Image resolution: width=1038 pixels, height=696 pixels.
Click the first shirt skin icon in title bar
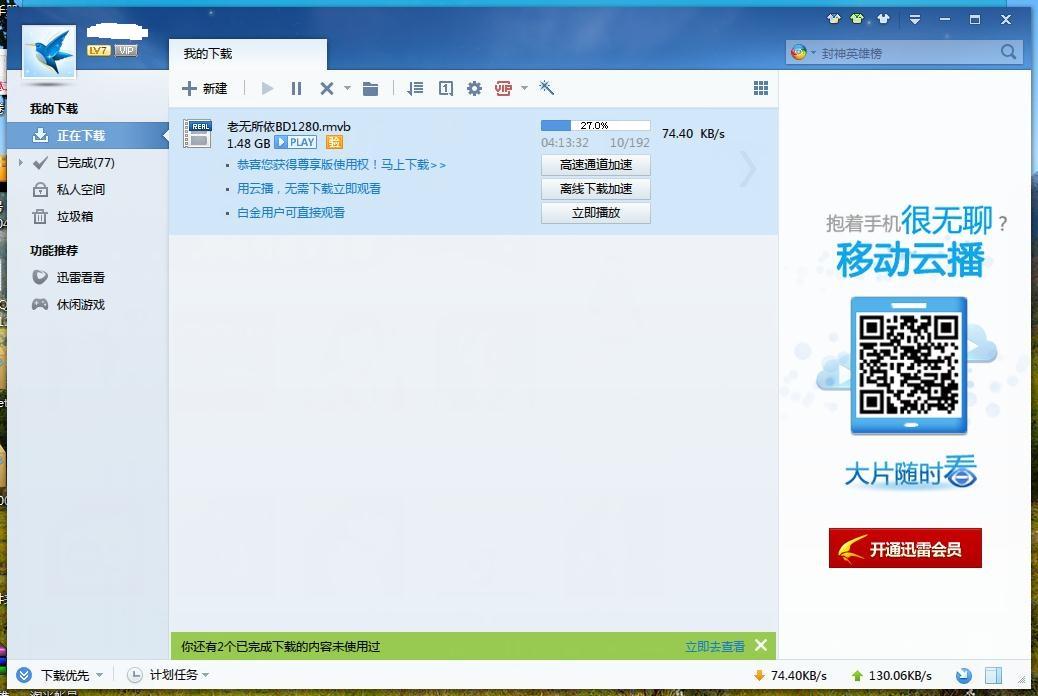coord(834,19)
